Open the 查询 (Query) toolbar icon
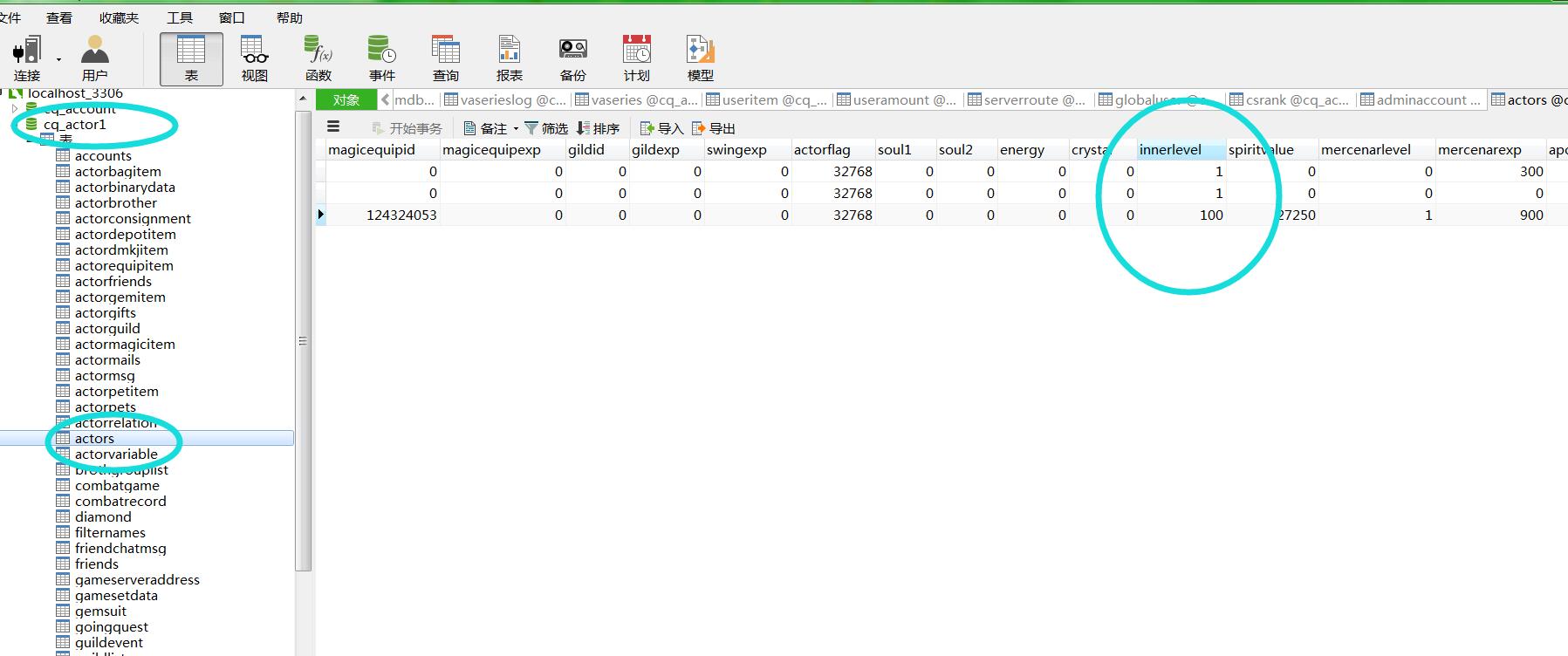The height and width of the screenshot is (656, 1568). tap(445, 58)
